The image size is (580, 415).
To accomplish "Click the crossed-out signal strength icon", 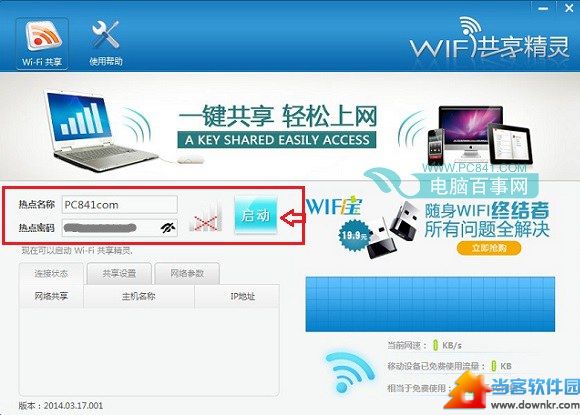I will coord(205,219).
